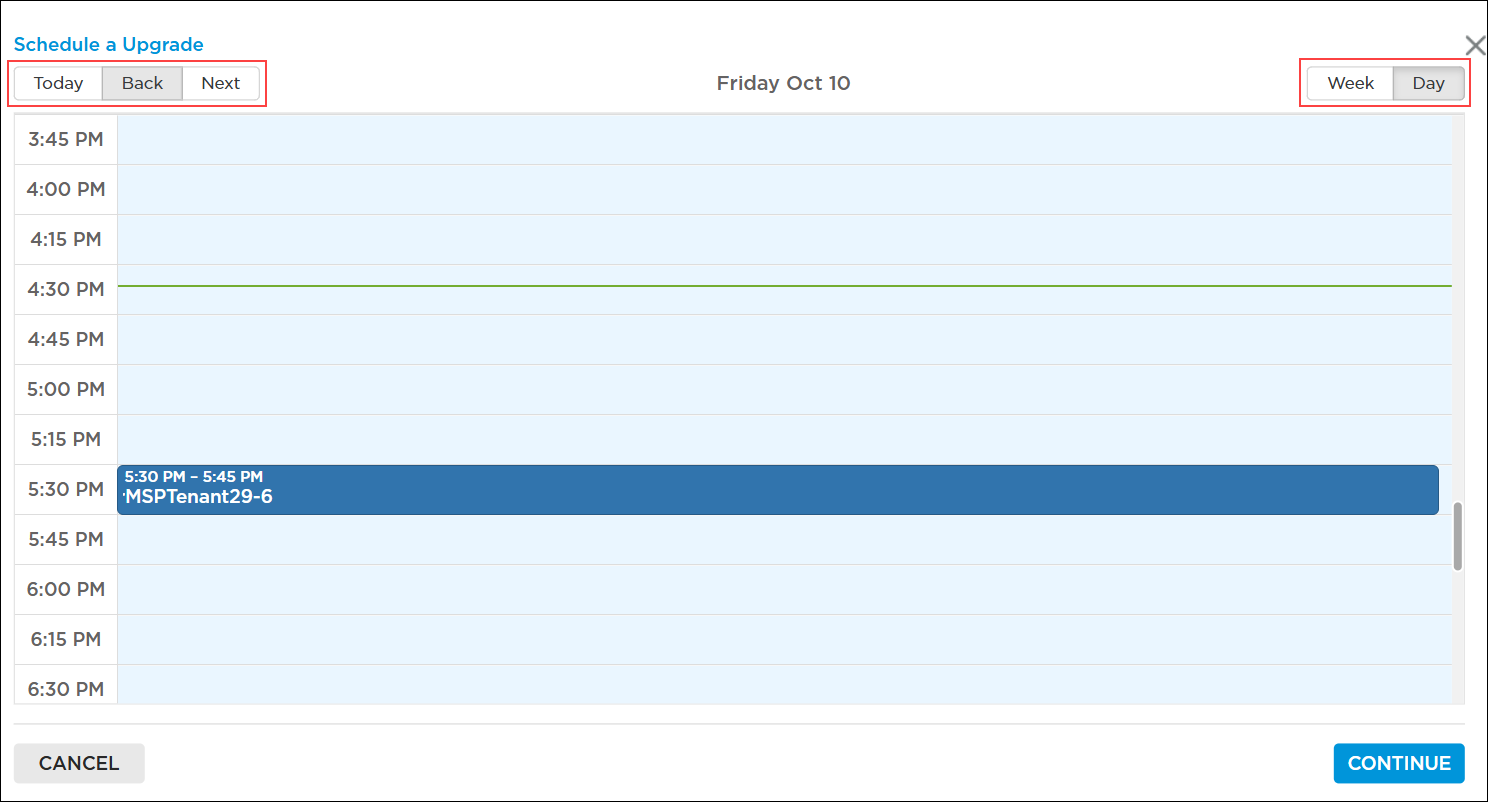Click CONTINUE to confirm the schedule
1488x802 pixels.
(1398, 762)
